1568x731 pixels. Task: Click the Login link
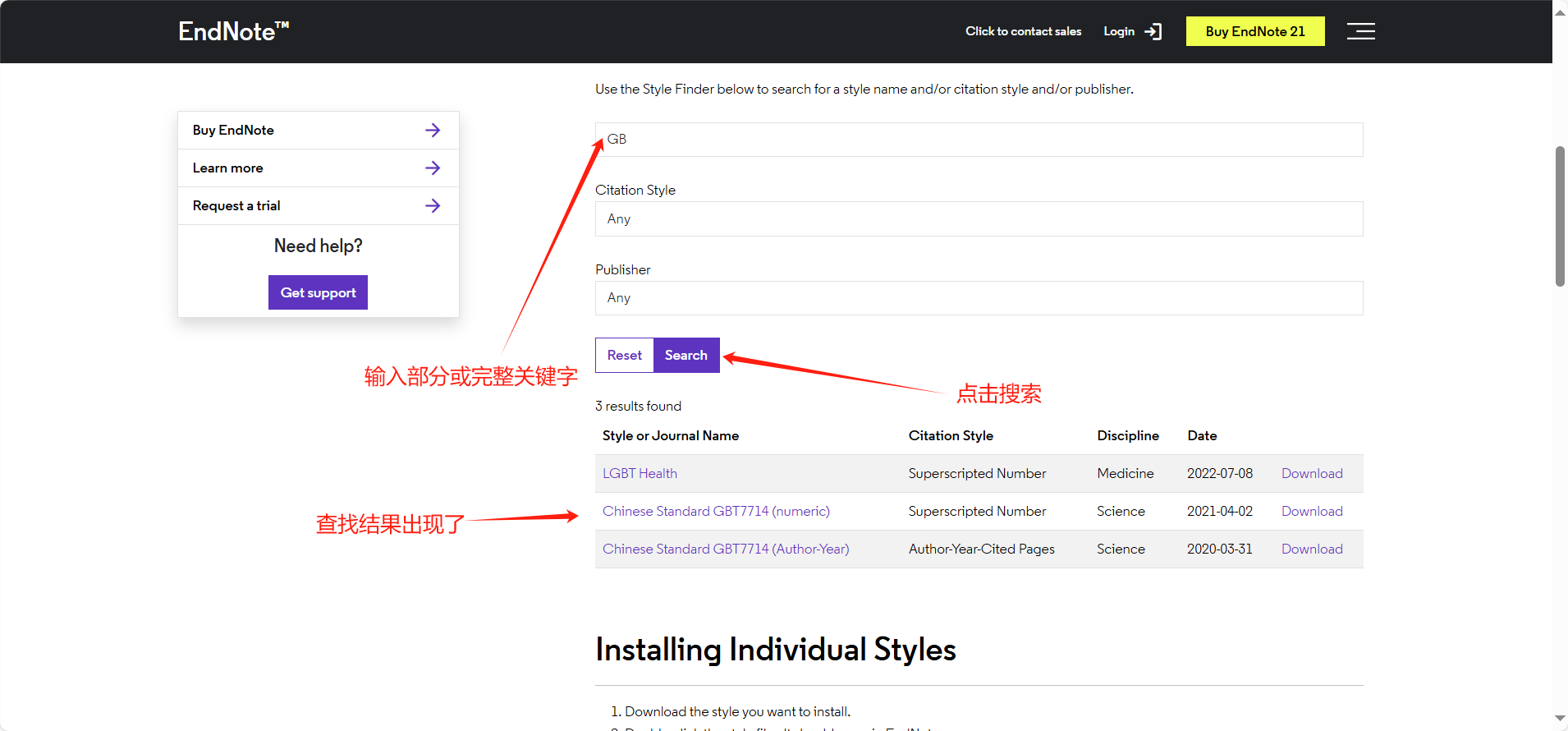click(1119, 31)
